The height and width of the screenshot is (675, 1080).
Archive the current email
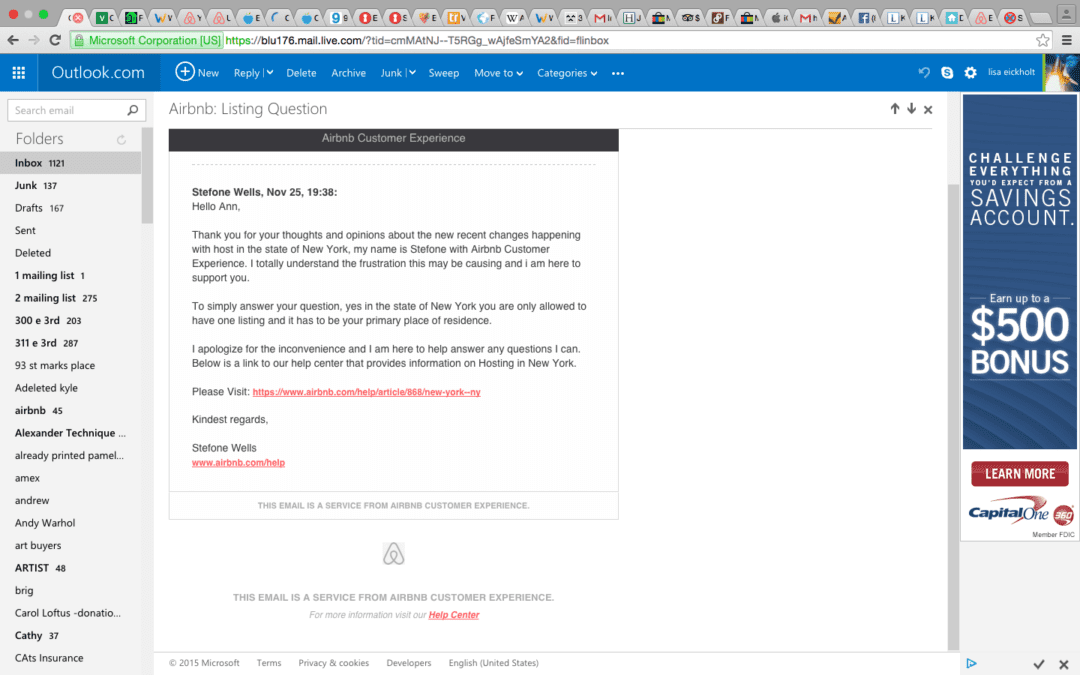pos(349,73)
